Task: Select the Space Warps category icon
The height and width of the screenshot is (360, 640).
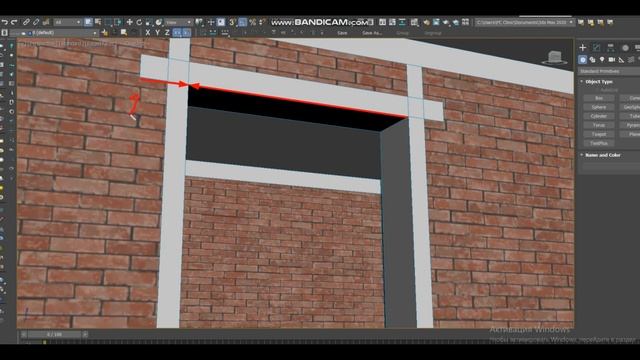Action: coord(631,60)
